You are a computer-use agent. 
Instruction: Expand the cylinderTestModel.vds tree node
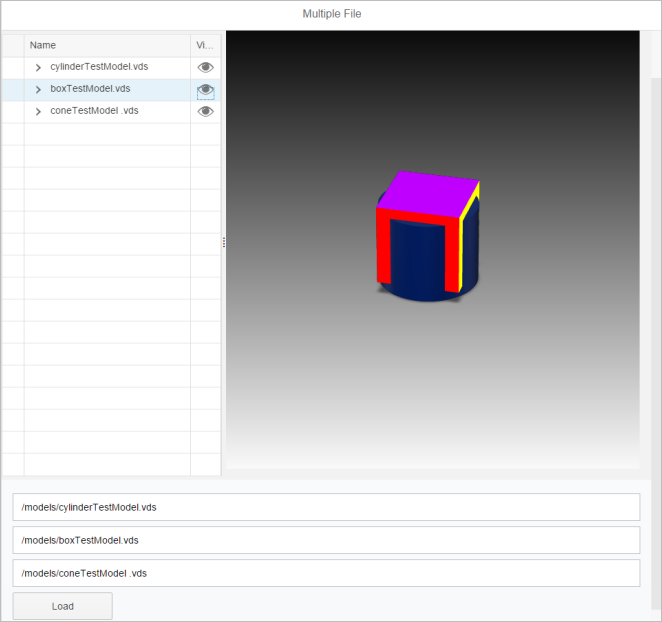pyautogui.click(x=38, y=67)
